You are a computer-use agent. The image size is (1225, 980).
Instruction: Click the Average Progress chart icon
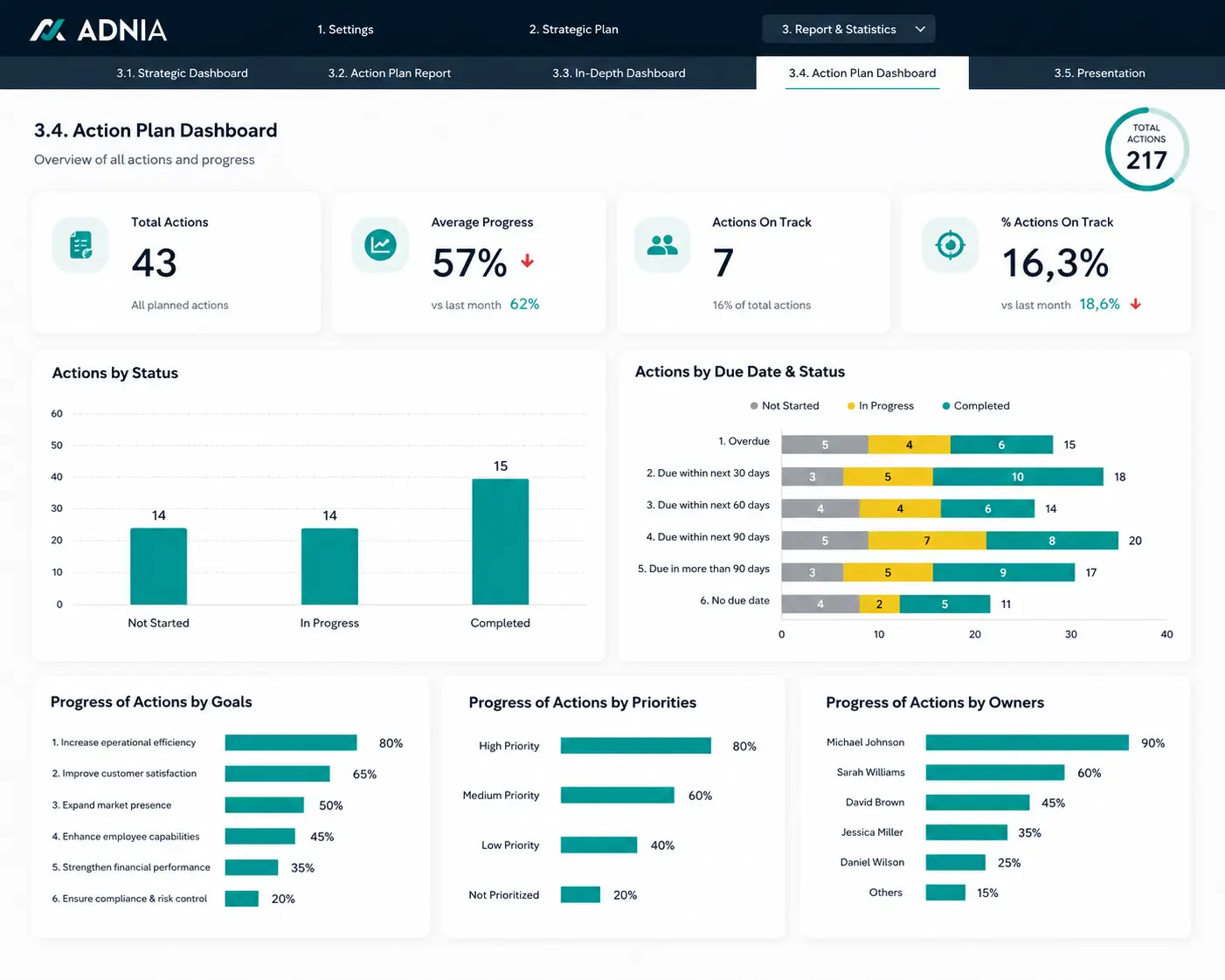point(380,245)
